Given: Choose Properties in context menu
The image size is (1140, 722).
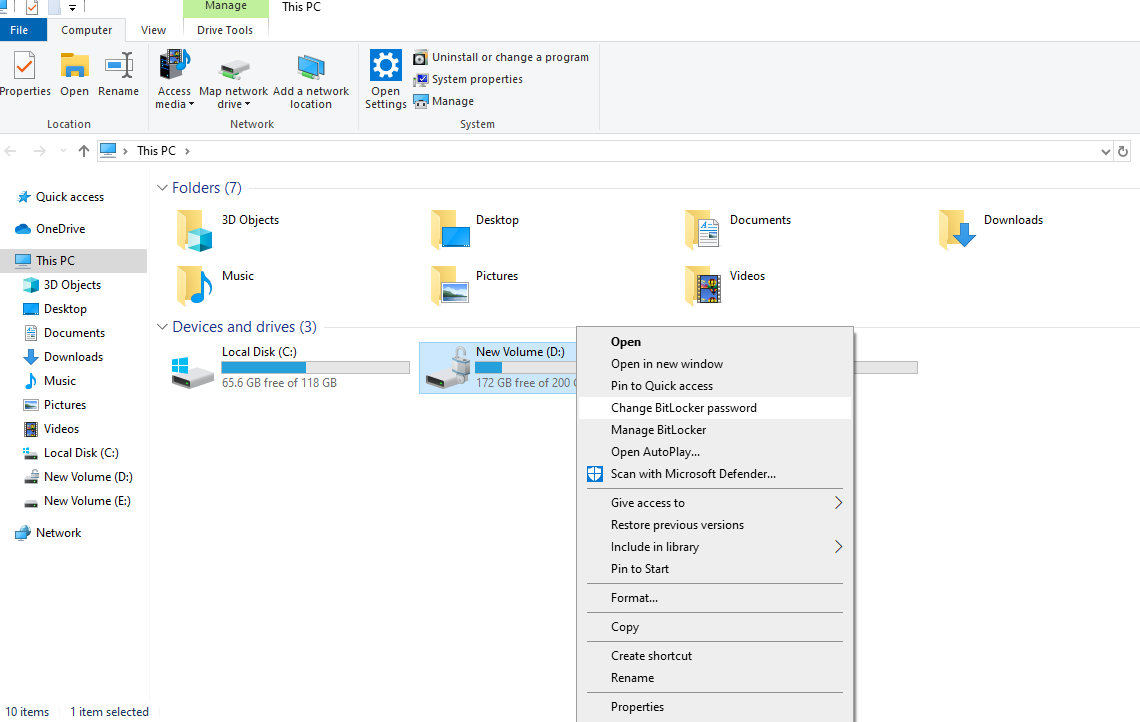Looking at the screenshot, I should (715, 707).
